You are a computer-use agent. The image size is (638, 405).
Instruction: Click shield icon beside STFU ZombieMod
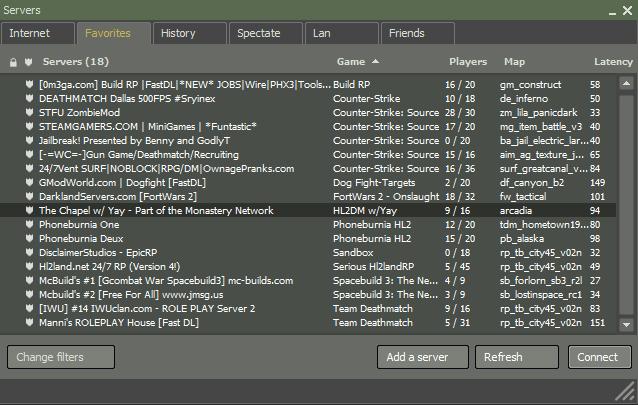(x=29, y=112)
